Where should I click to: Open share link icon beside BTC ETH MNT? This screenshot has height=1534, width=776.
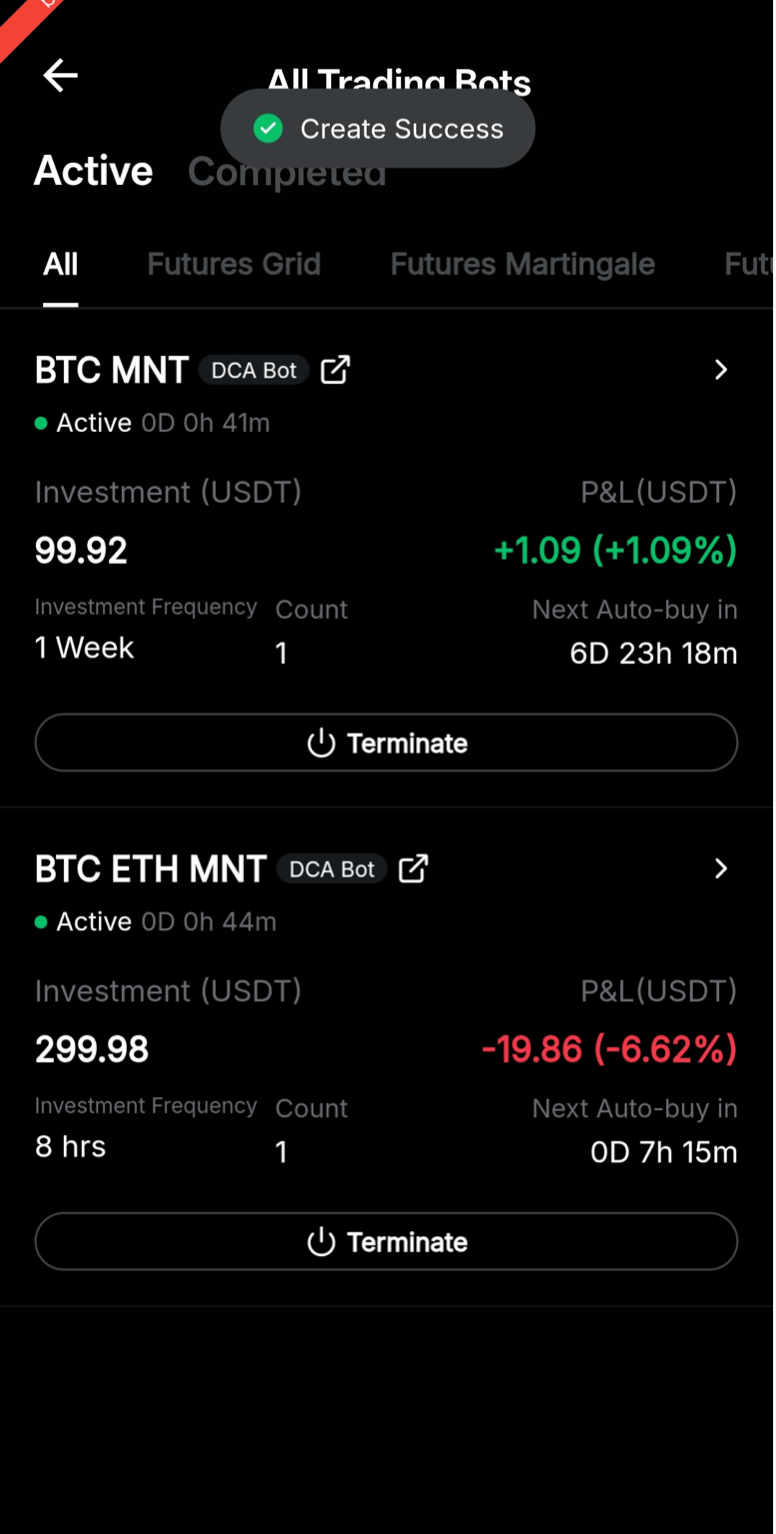[x=413, y=869]
